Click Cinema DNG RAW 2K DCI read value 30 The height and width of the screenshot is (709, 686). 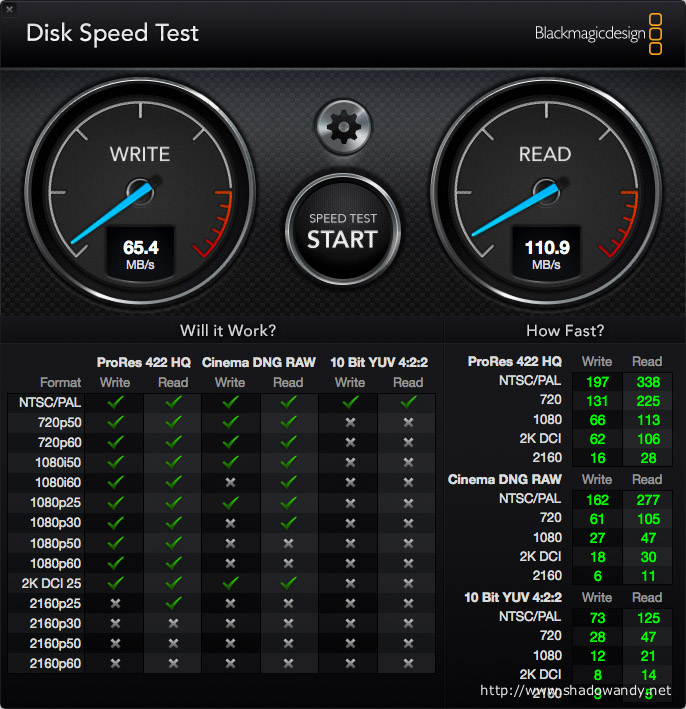[x=648, y=557]
